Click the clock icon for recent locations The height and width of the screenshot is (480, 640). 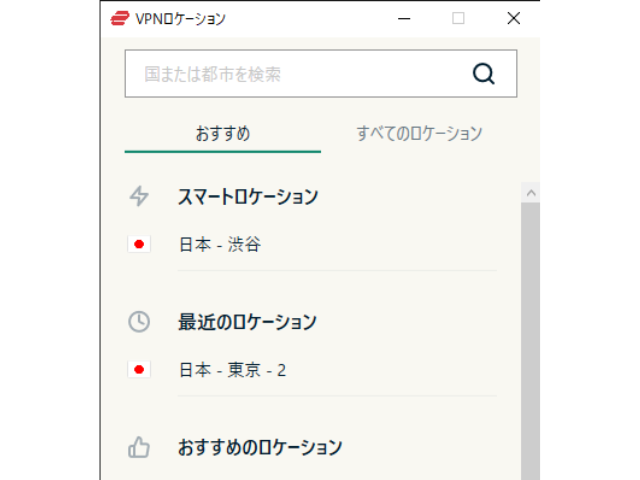tap(139, 322)
